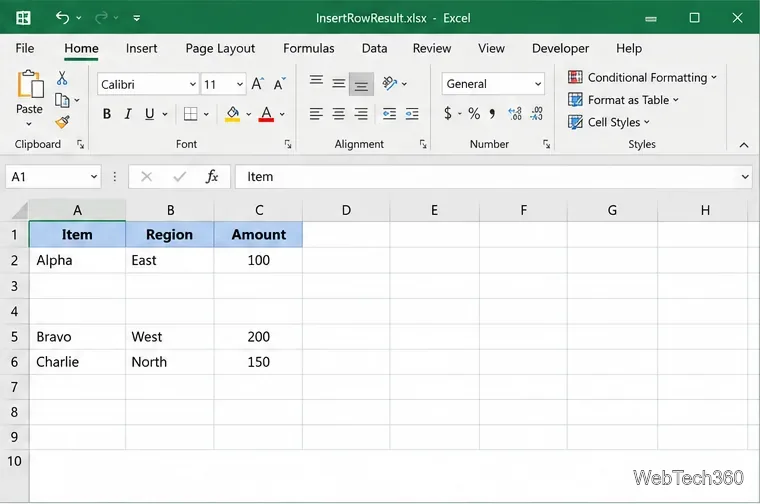The height and width of the screenshot is (504, 760).
Task: Open the Clipboard dialog launcher
Action: point(80,144)
